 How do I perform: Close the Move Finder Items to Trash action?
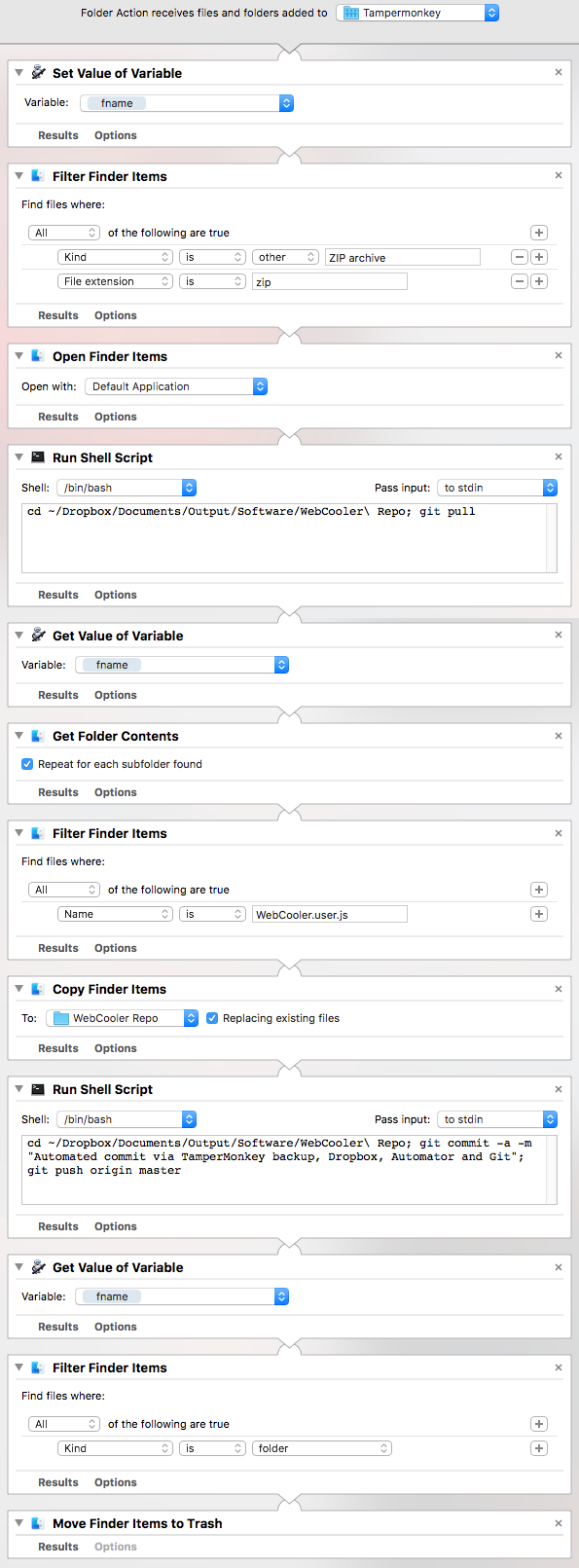(559, 1523)
